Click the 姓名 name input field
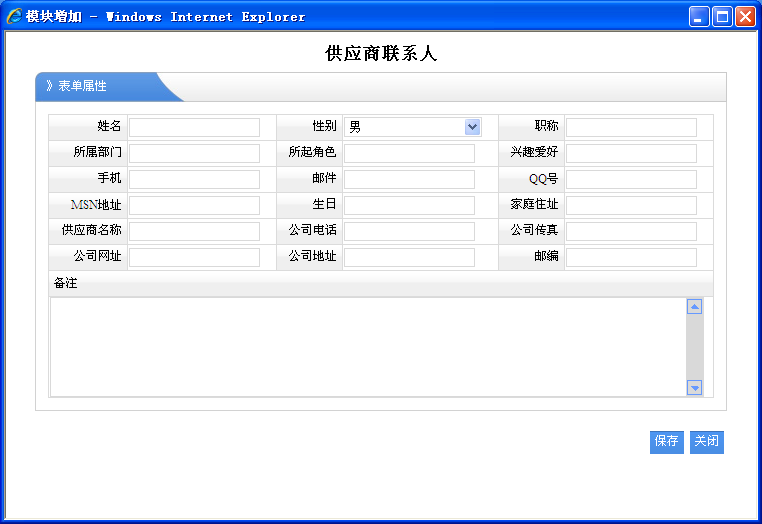This screenshot has height=524, width=762. point(194,127)
